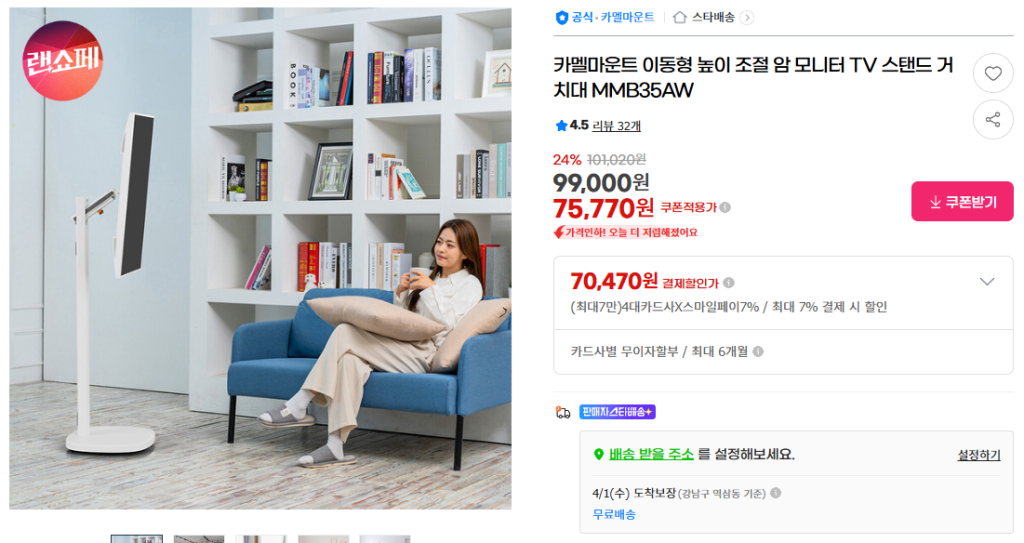The width and height of the screenshot is (1024, 543).
Task: Open the 배송 받을 주소 link
Action: pos(651,454)
